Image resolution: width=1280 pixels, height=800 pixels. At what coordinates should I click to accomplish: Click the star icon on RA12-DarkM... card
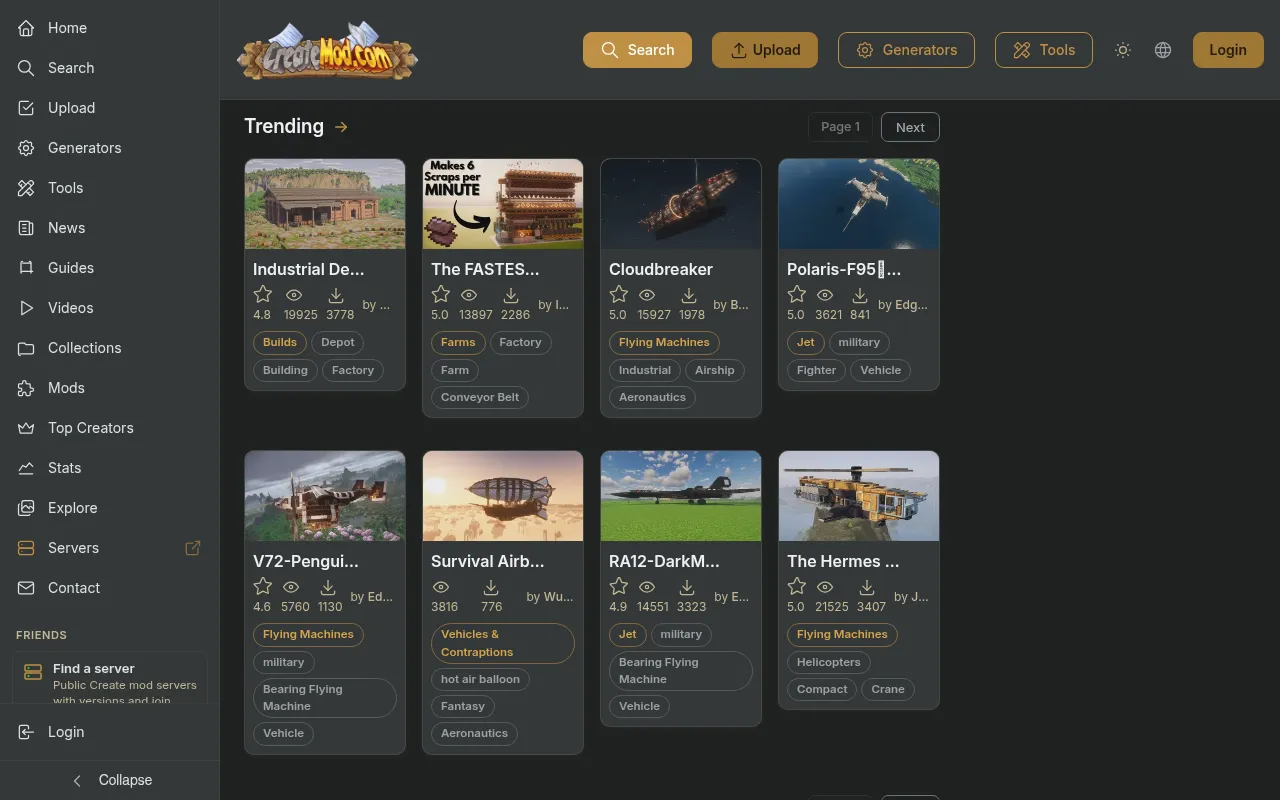[x=618, y=586]
